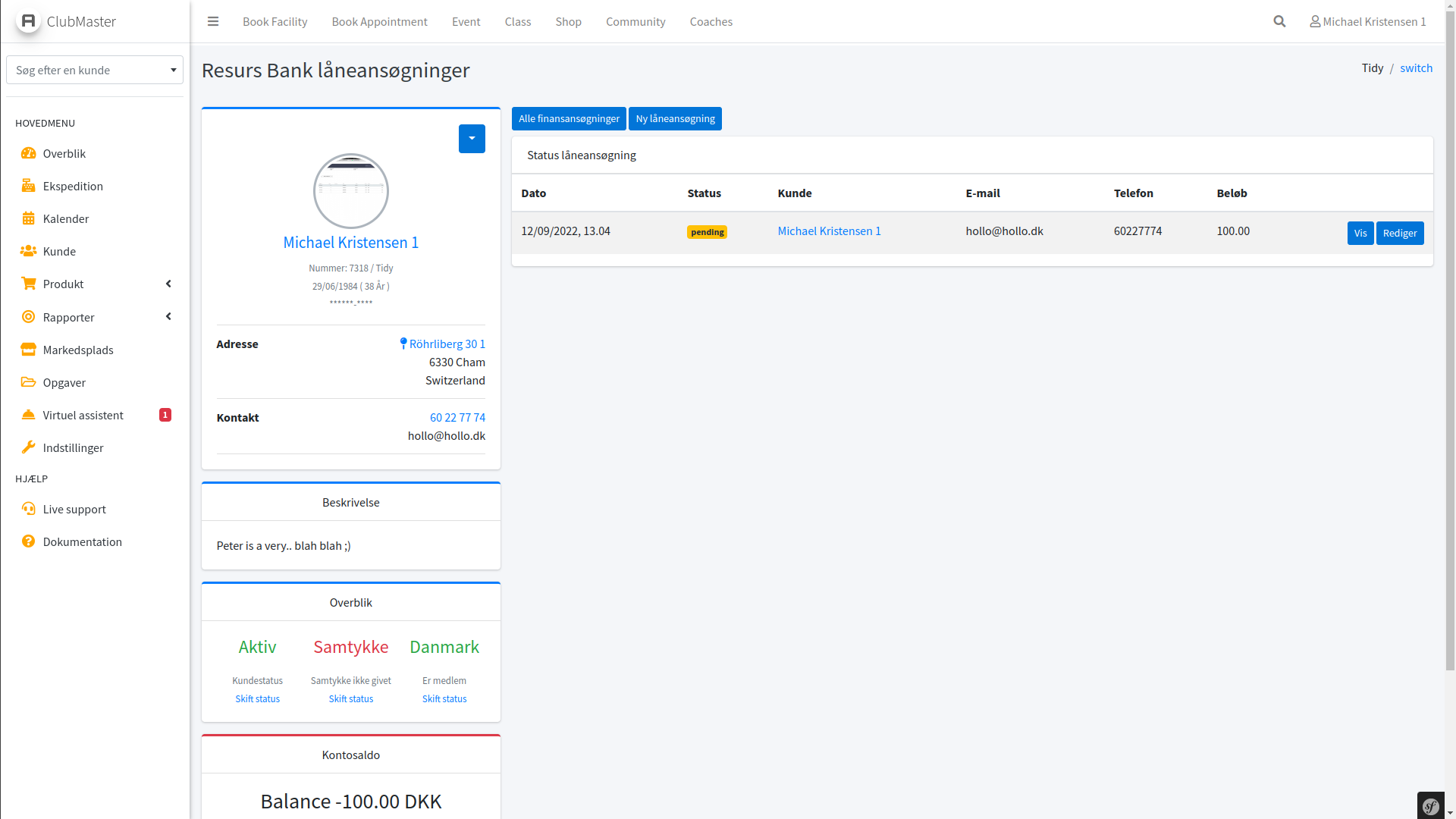The image size is (1456, 819).
Task: Open Markedsplads store icon
Action: tap(29, 350)
